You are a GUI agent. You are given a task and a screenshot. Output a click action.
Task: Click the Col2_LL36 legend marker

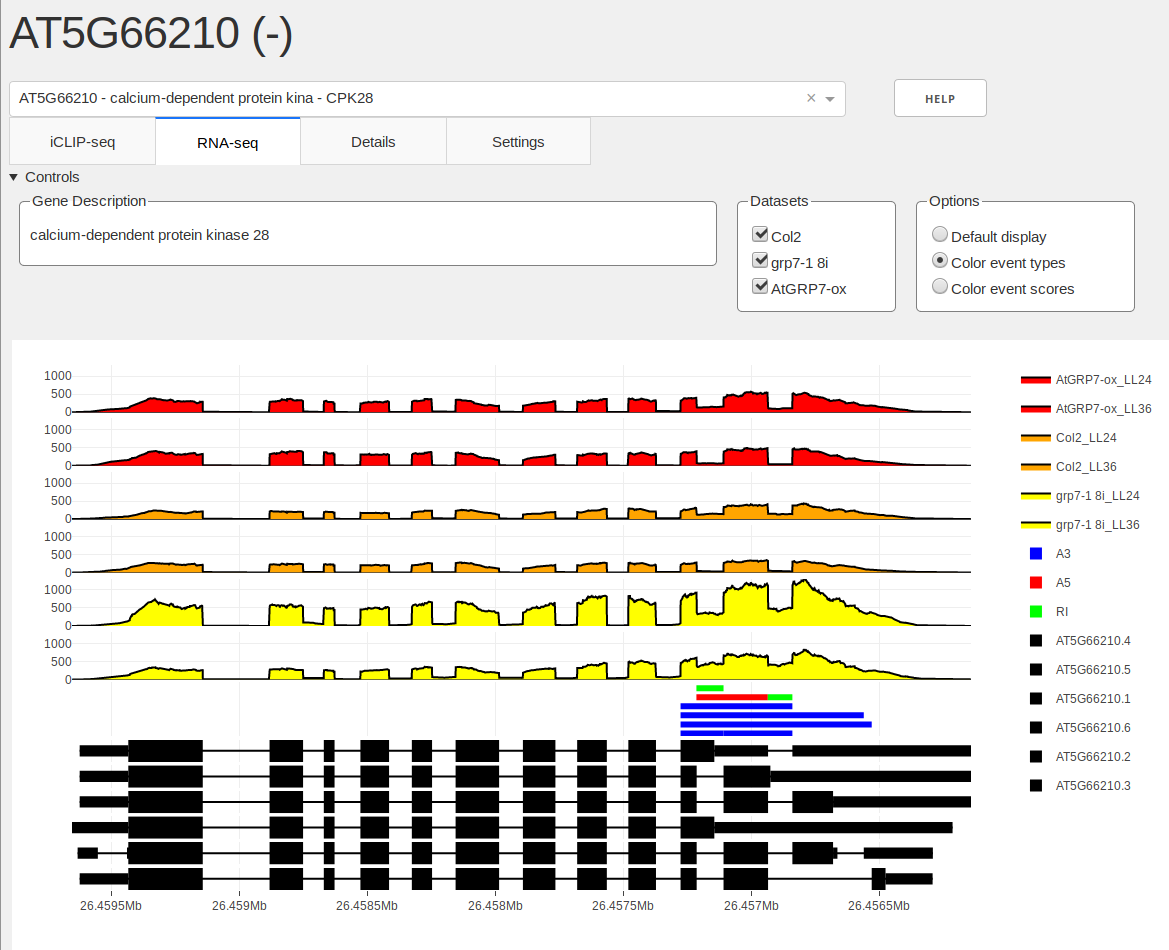(1036, 466)
